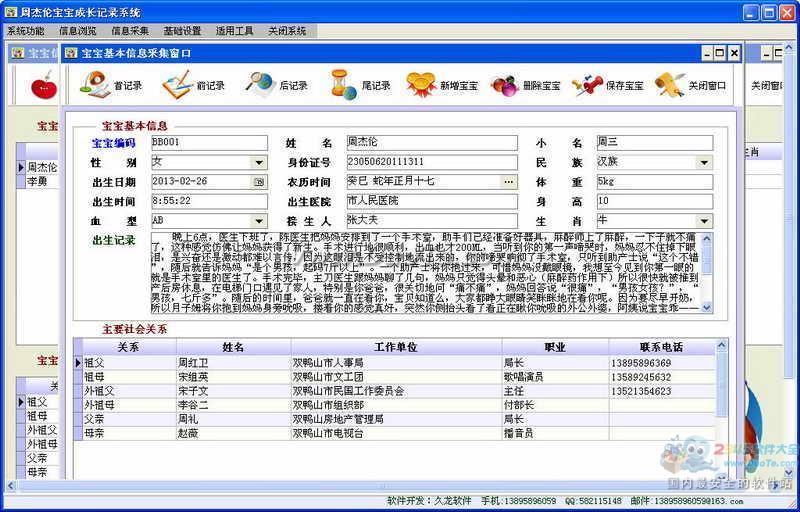Click the 出生医院 field 市人民医院
This screenshot has width=800, height=512.
[x=432, y=201]
